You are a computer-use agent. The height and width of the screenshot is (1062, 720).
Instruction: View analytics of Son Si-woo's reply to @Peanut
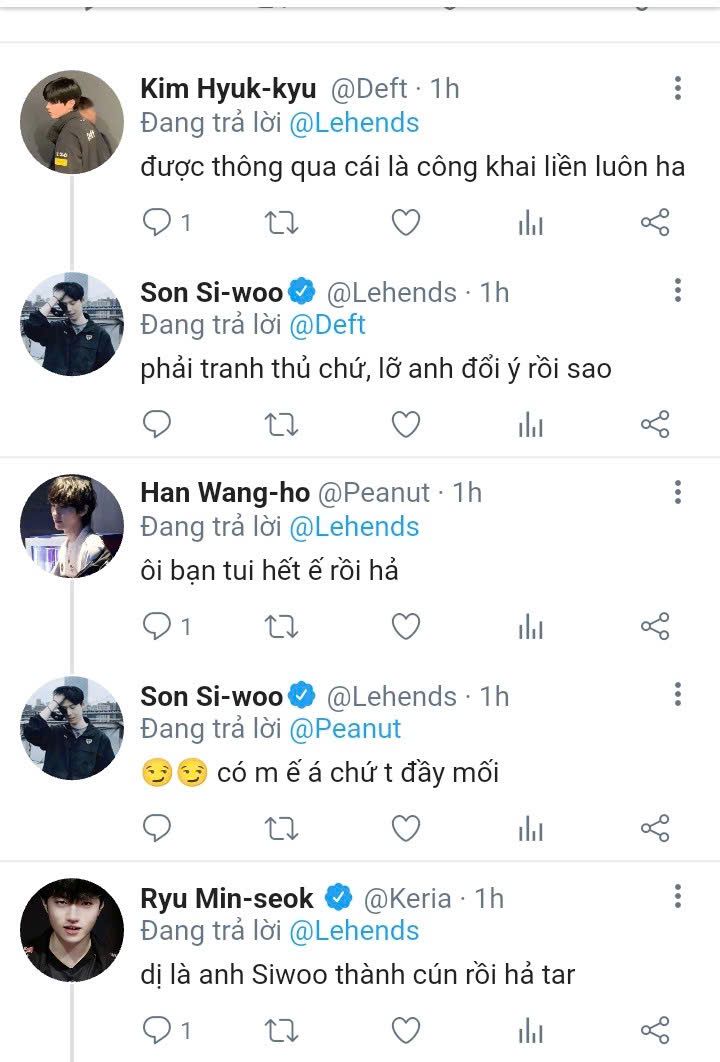pyautogui.click(x=530, y=829)
